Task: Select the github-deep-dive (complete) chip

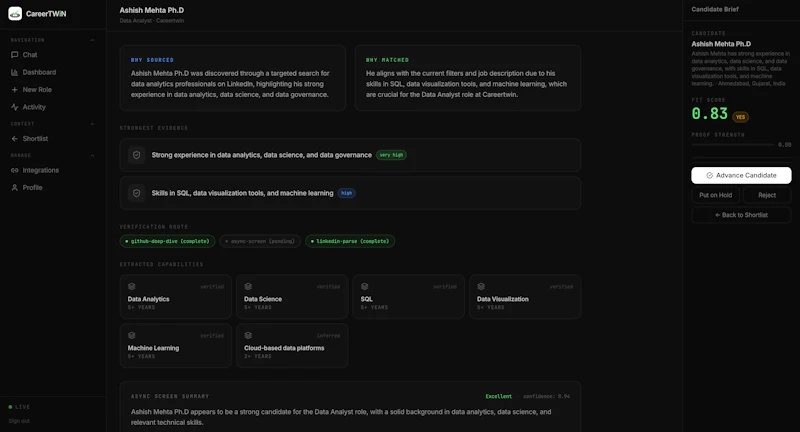Action: pyautogui.click(x=167, y=241)
